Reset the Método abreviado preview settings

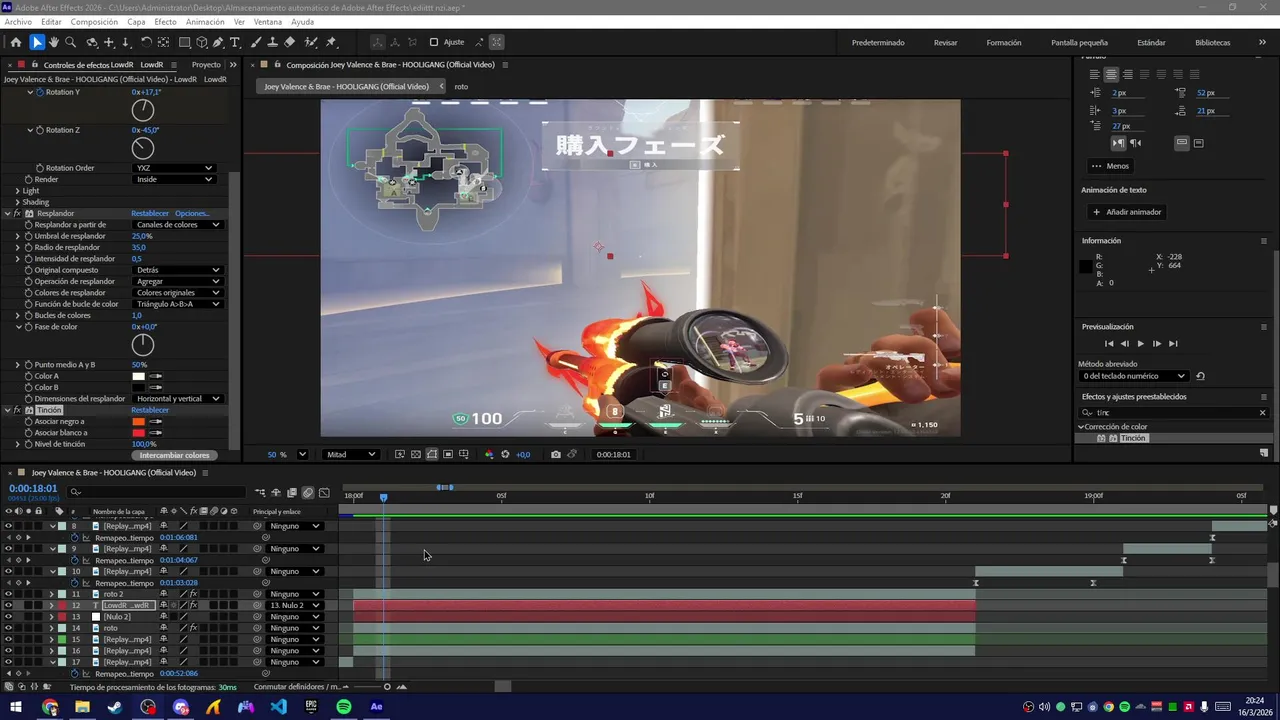click(x=1200, y=376)
